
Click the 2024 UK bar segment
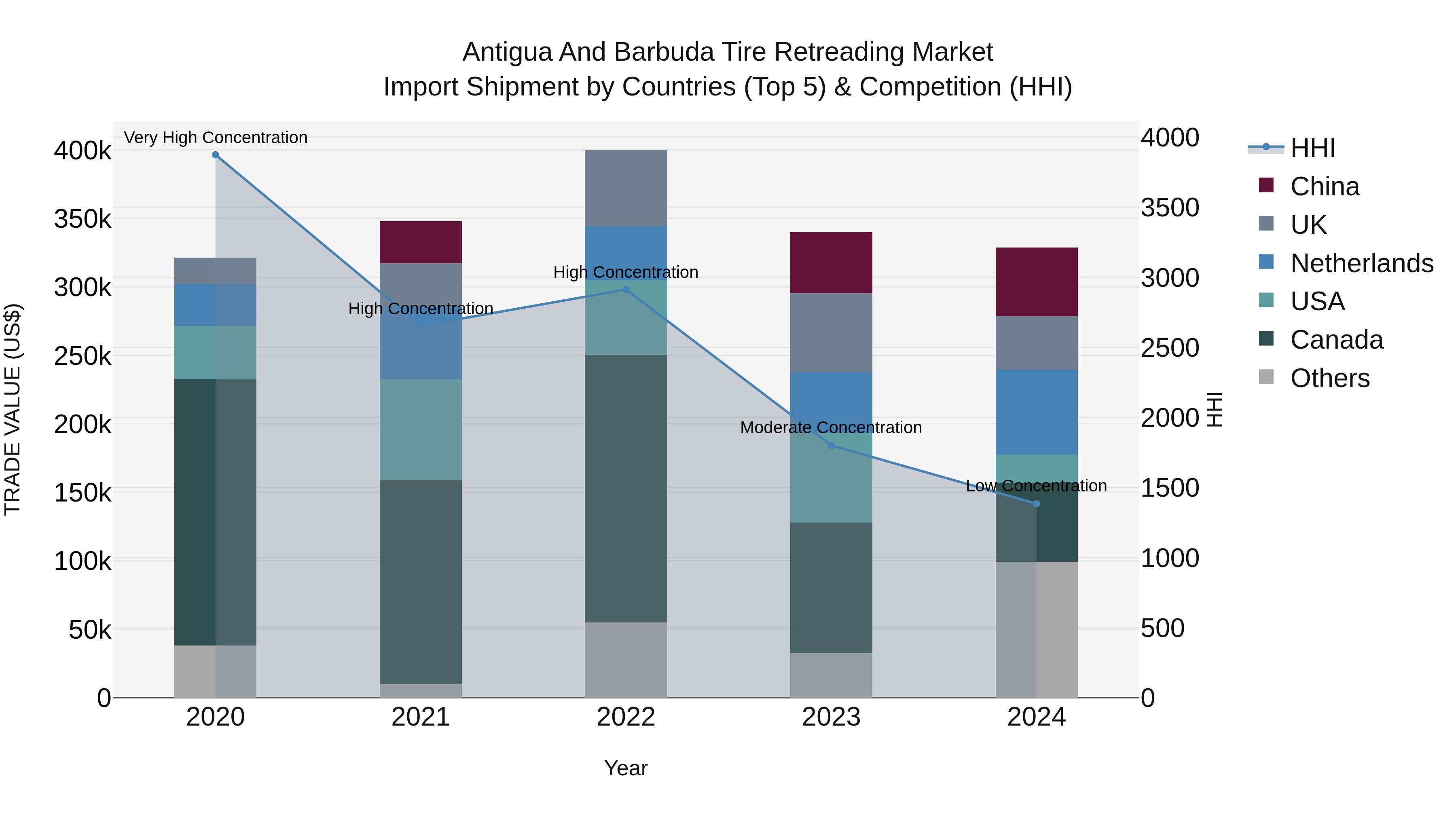(x=1037, y=343)
